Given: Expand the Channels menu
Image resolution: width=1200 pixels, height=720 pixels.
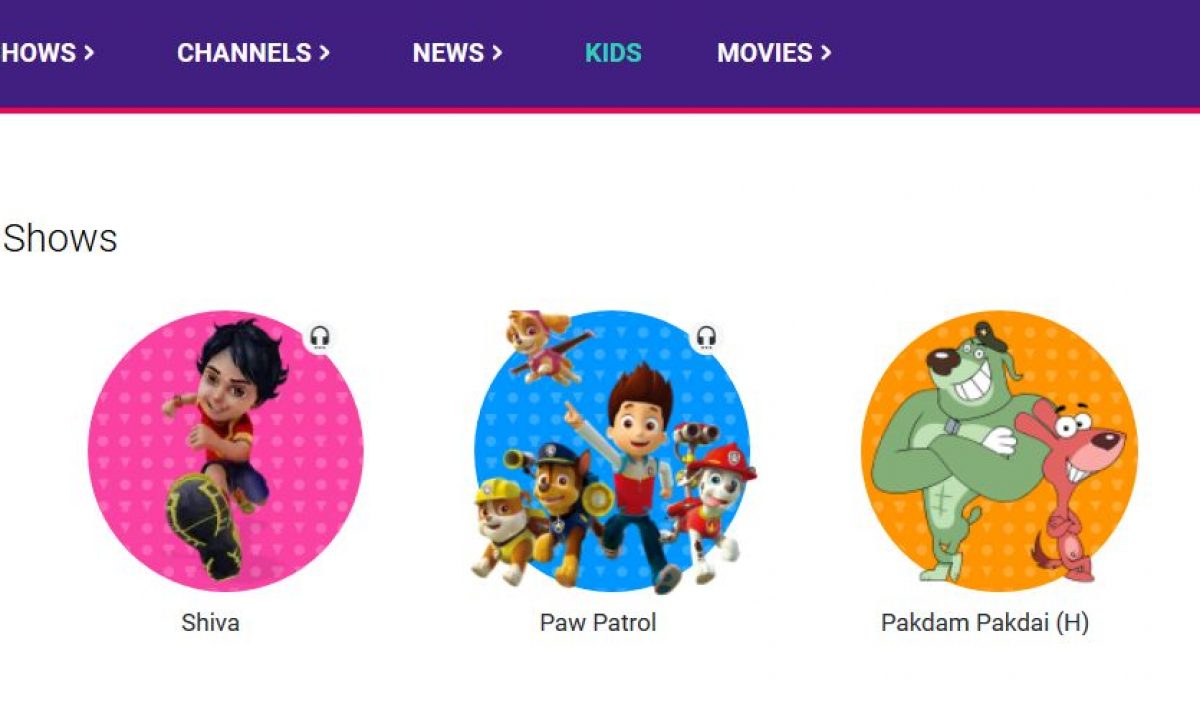Looking at the screenshot, I should (x=253, y=53).
